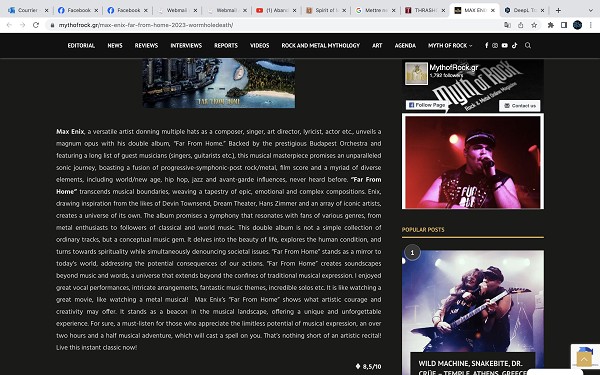Open the search magnifier icon
The image size is (600, 375).
[x=528, y=45]
